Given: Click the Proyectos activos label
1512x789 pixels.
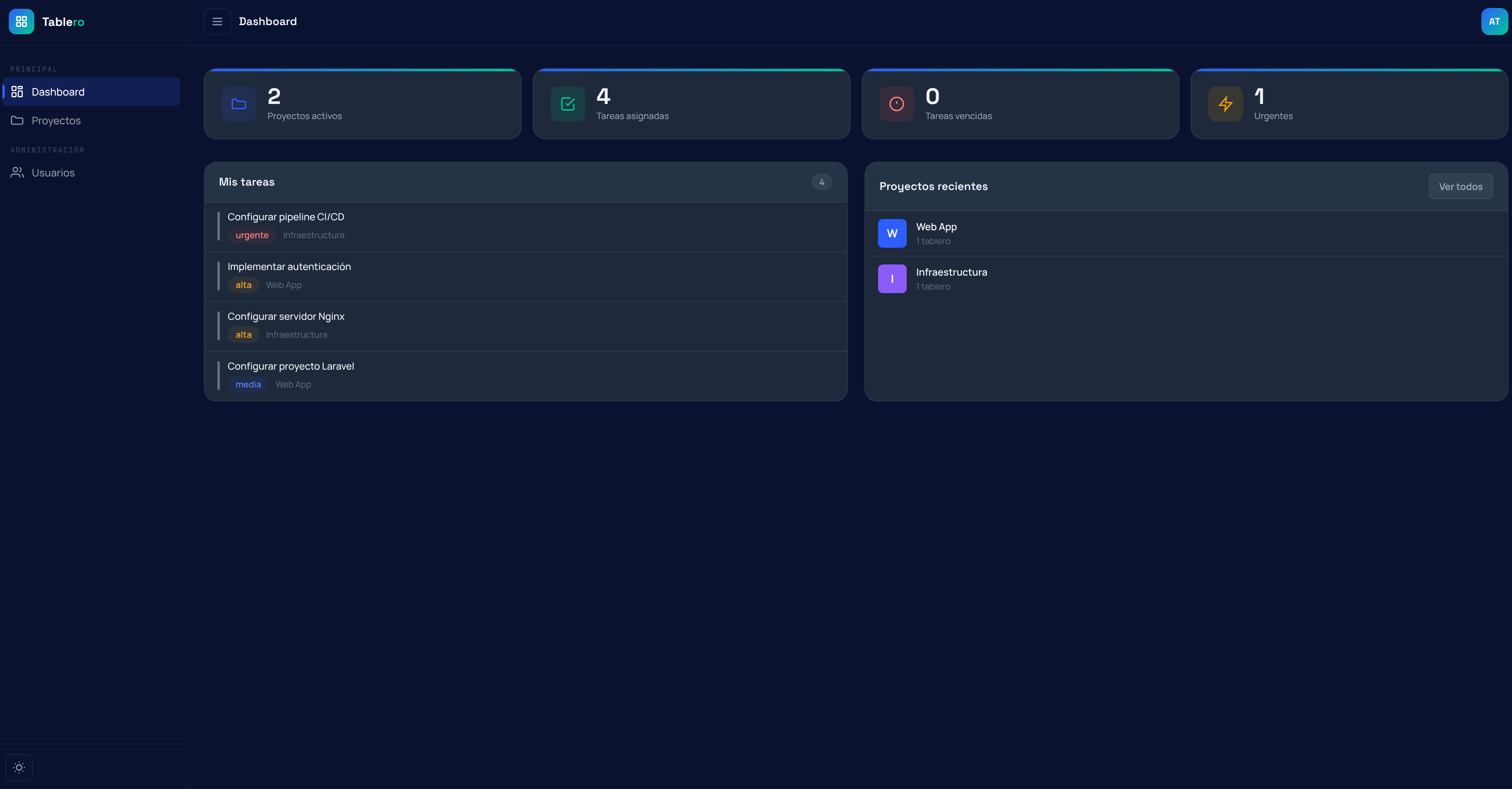Looking at the screenshot, I should coord(305,116).
